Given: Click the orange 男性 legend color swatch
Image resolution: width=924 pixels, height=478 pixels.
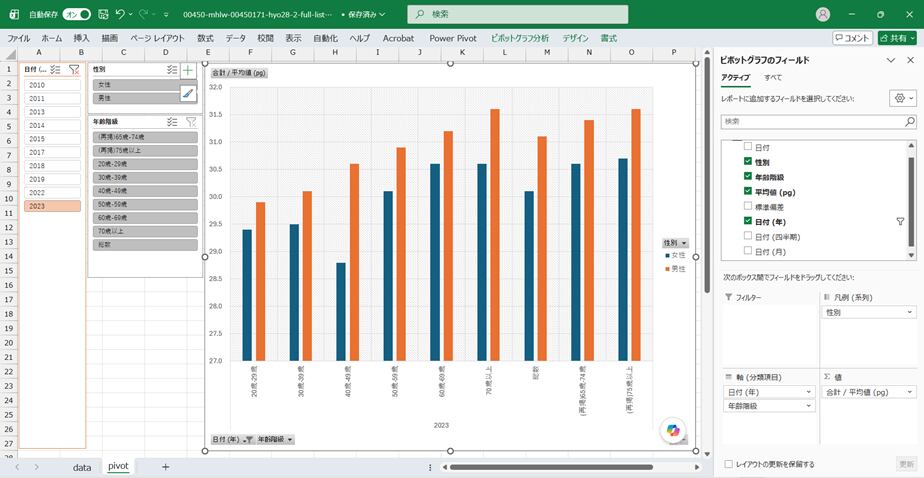Looking at the screenshot, I should (667, 268).
